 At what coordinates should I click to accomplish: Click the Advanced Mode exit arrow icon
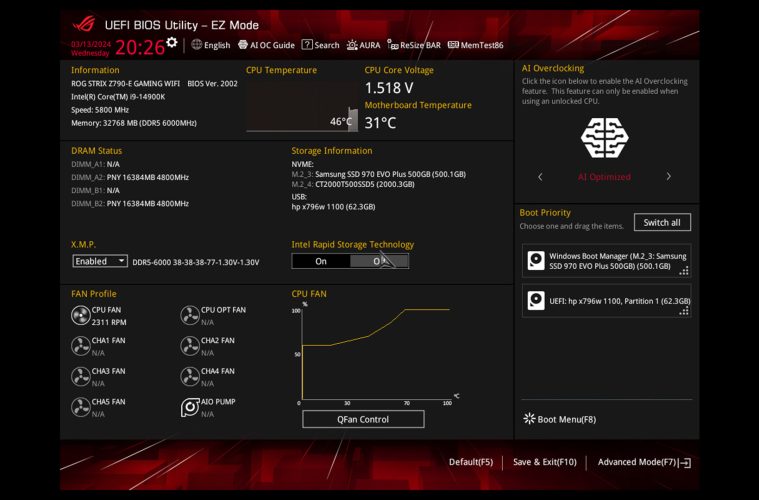tap(685, 463)
